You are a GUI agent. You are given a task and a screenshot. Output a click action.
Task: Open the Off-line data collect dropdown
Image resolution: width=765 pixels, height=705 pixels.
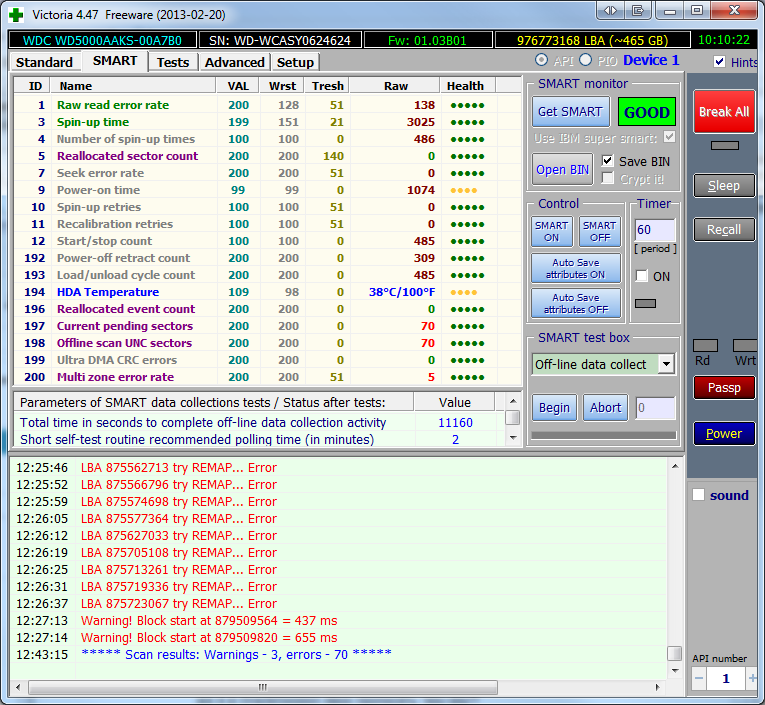[x=666, y=364]
